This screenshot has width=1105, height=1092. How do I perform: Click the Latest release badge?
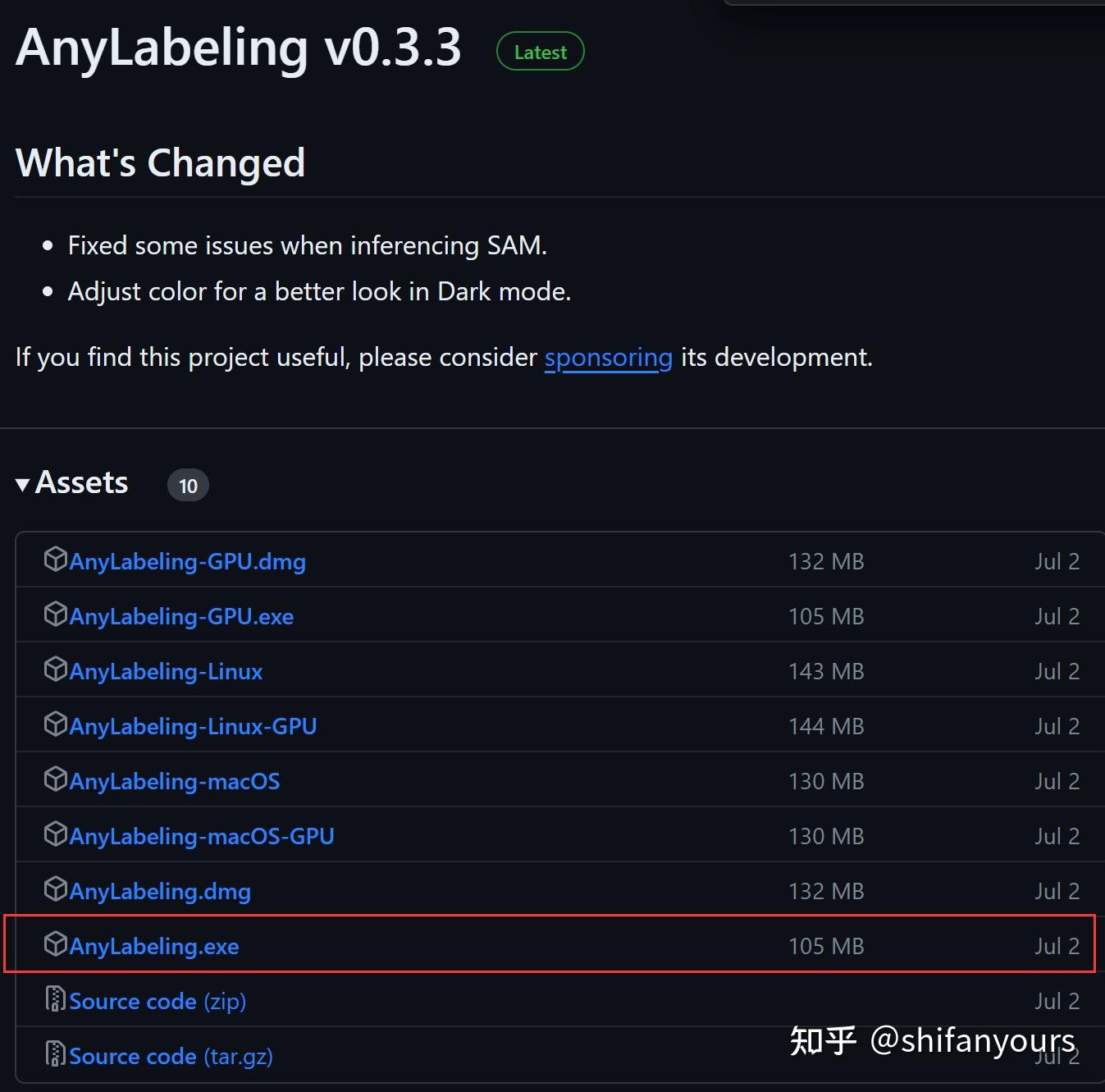539,51
